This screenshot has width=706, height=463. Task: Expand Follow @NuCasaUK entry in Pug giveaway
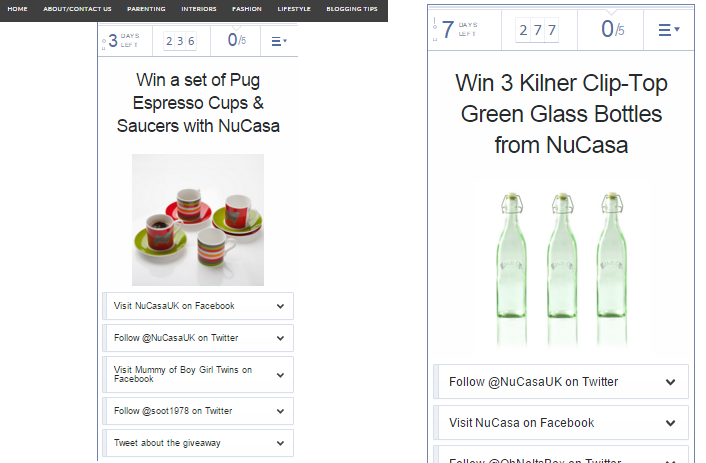(x=198, y=338)
